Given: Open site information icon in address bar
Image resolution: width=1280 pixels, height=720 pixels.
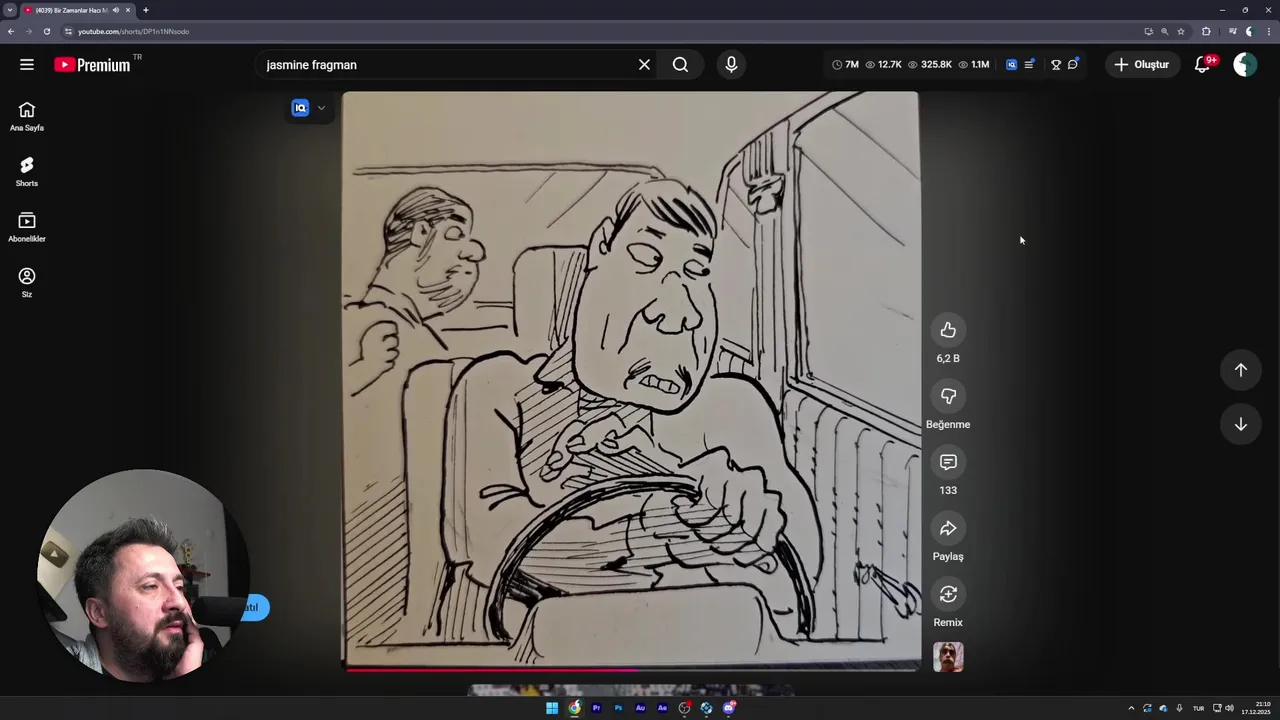Looking at the screenshot, I should (68, 31).
